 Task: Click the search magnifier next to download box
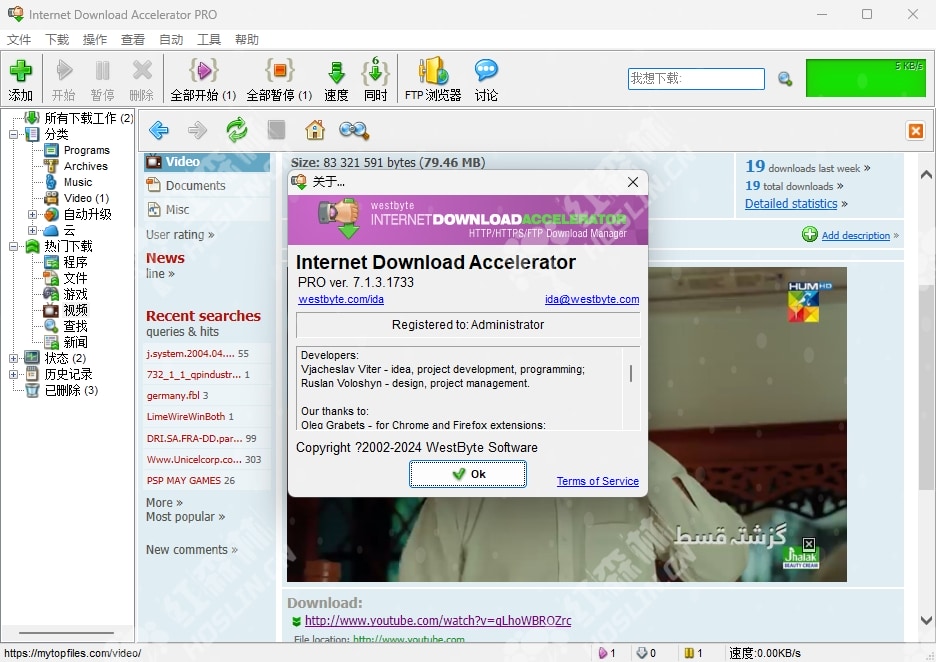(785, 79)
